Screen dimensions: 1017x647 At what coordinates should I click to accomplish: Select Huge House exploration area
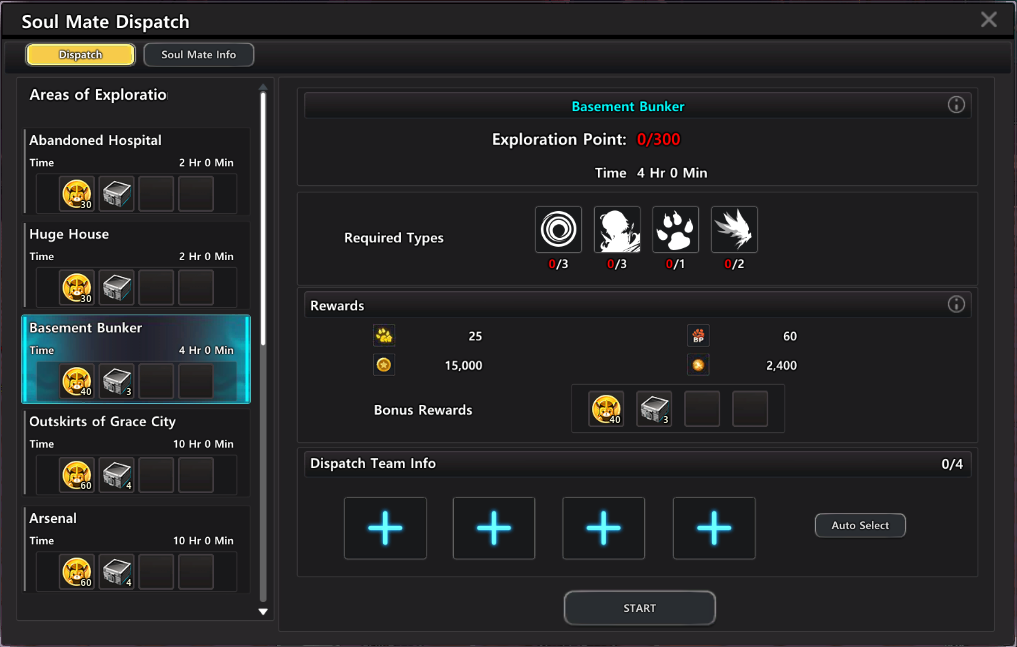(x=137, y=265)
